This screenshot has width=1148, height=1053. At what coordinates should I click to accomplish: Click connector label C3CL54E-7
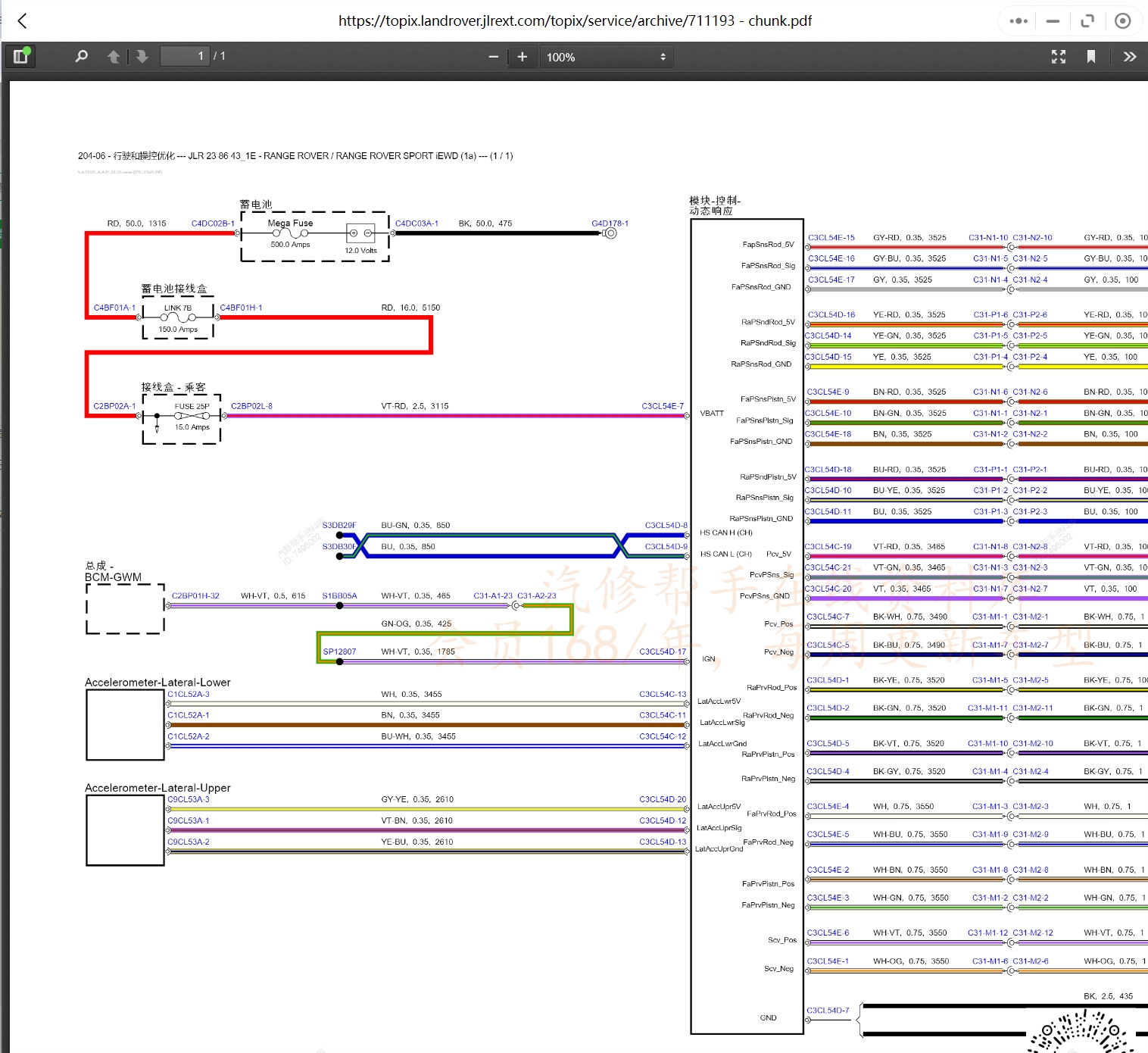(x=662, y=406)
